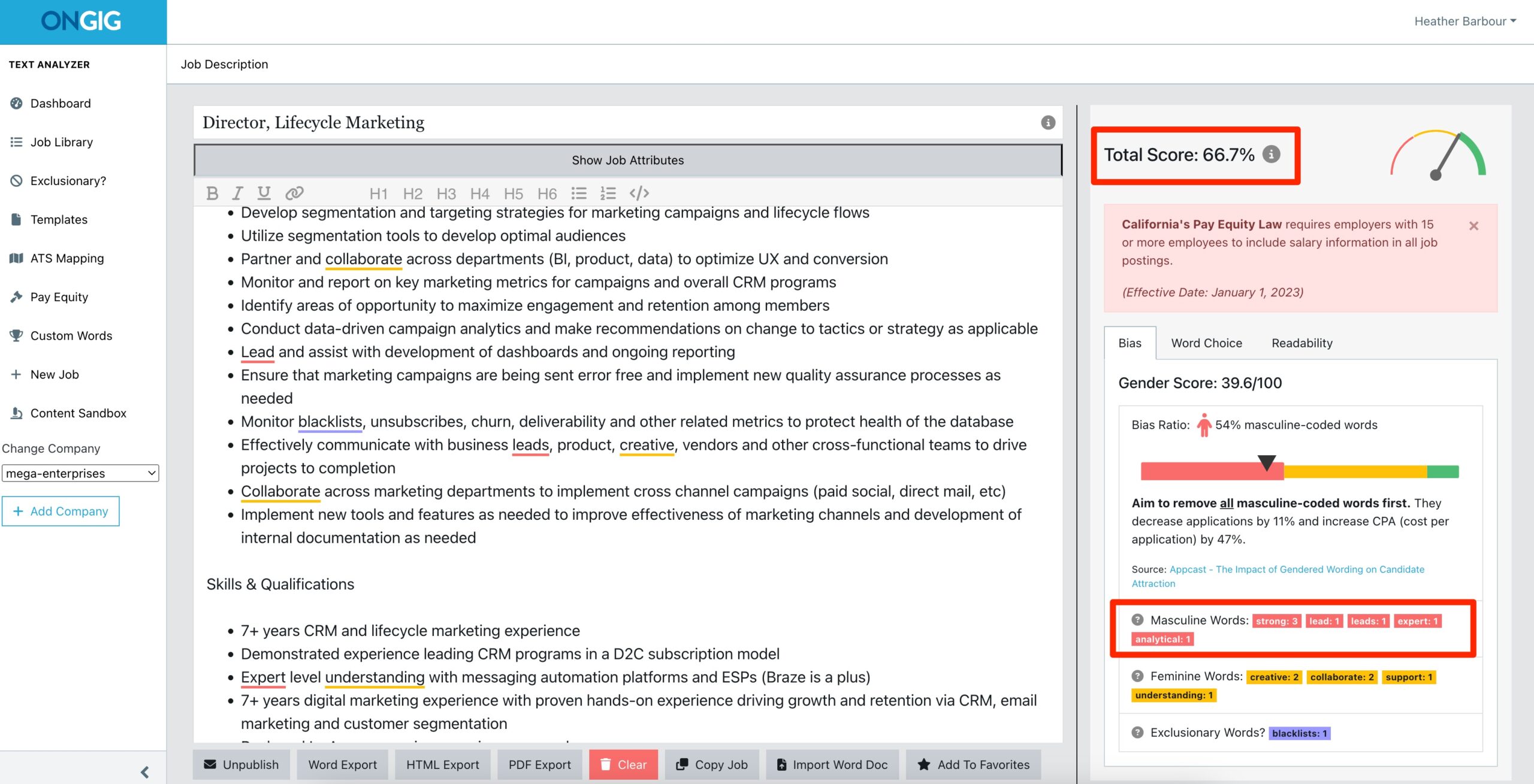This screenshot has width=1534, height=784.
Task: Switch to the Readability tab
Action: coord(1302,343)
